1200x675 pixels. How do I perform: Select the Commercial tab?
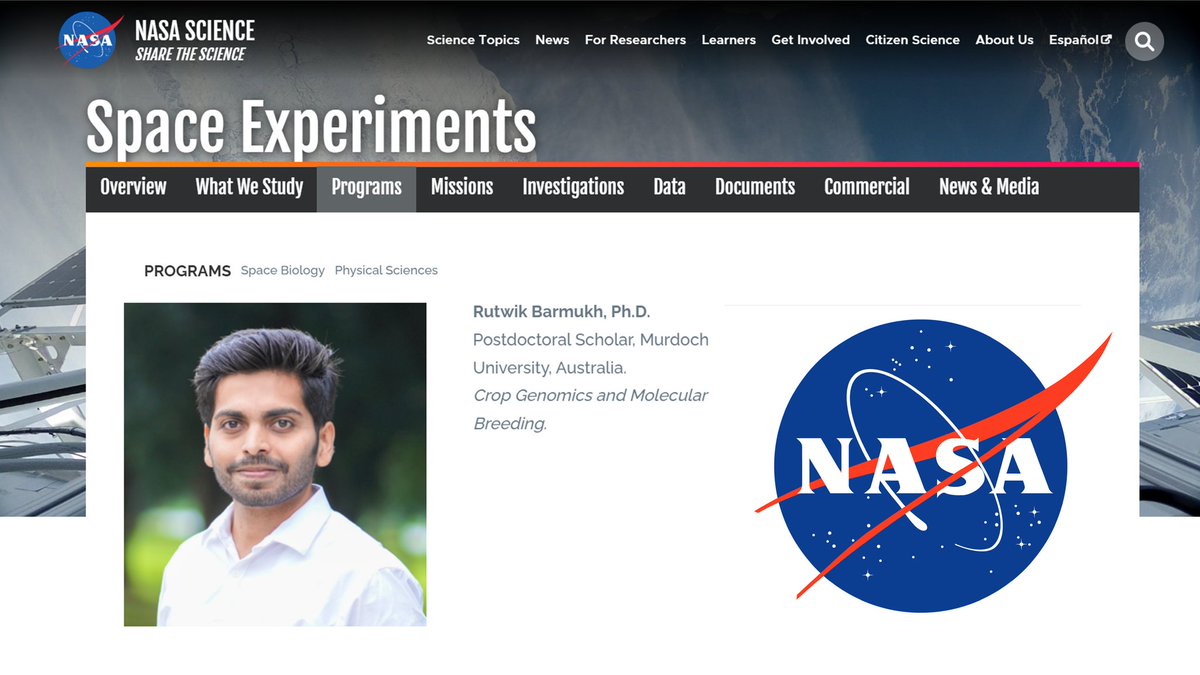[x=867, y=187]
